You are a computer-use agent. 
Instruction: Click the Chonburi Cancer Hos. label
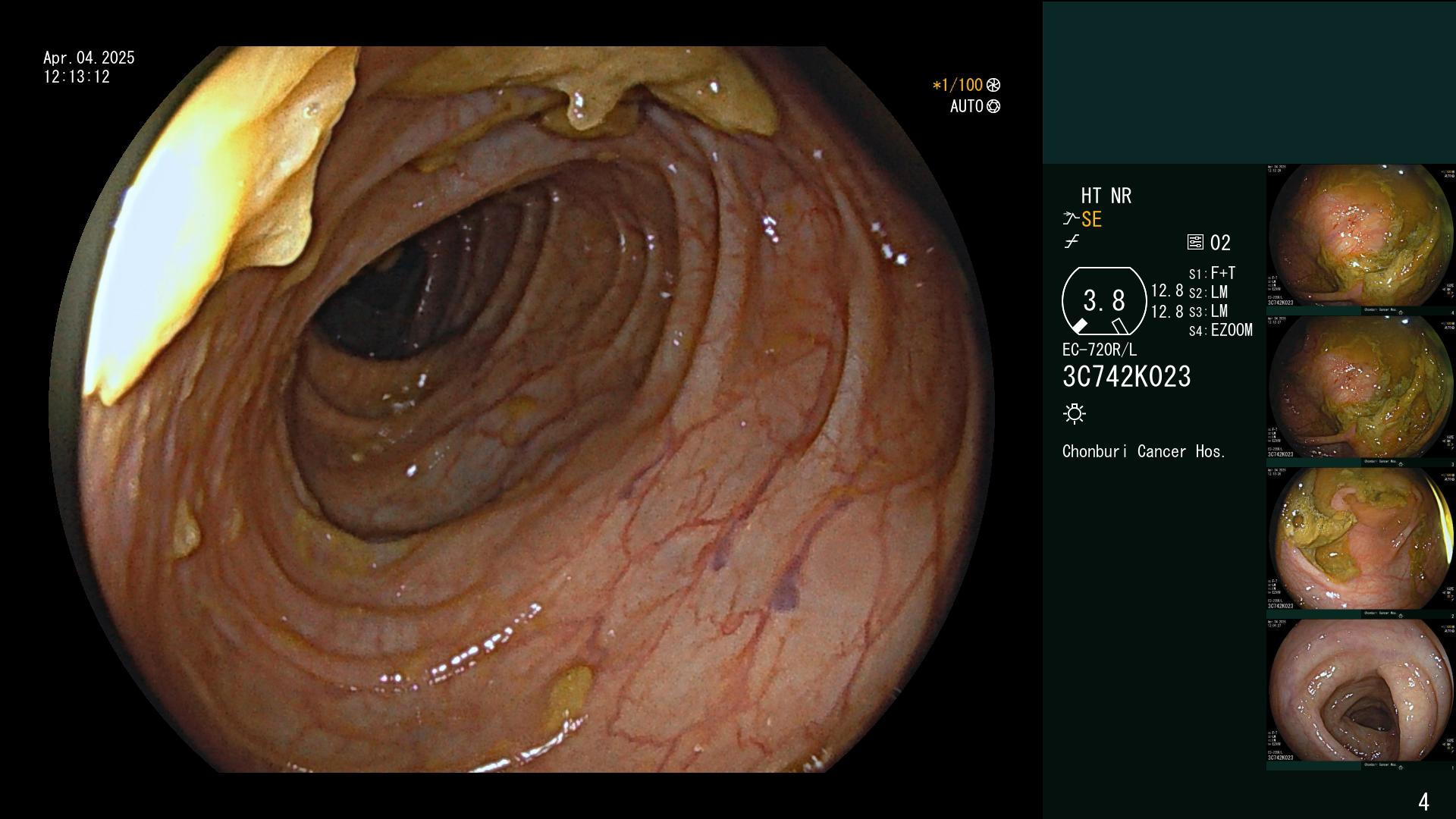(x=1144, y=452)
